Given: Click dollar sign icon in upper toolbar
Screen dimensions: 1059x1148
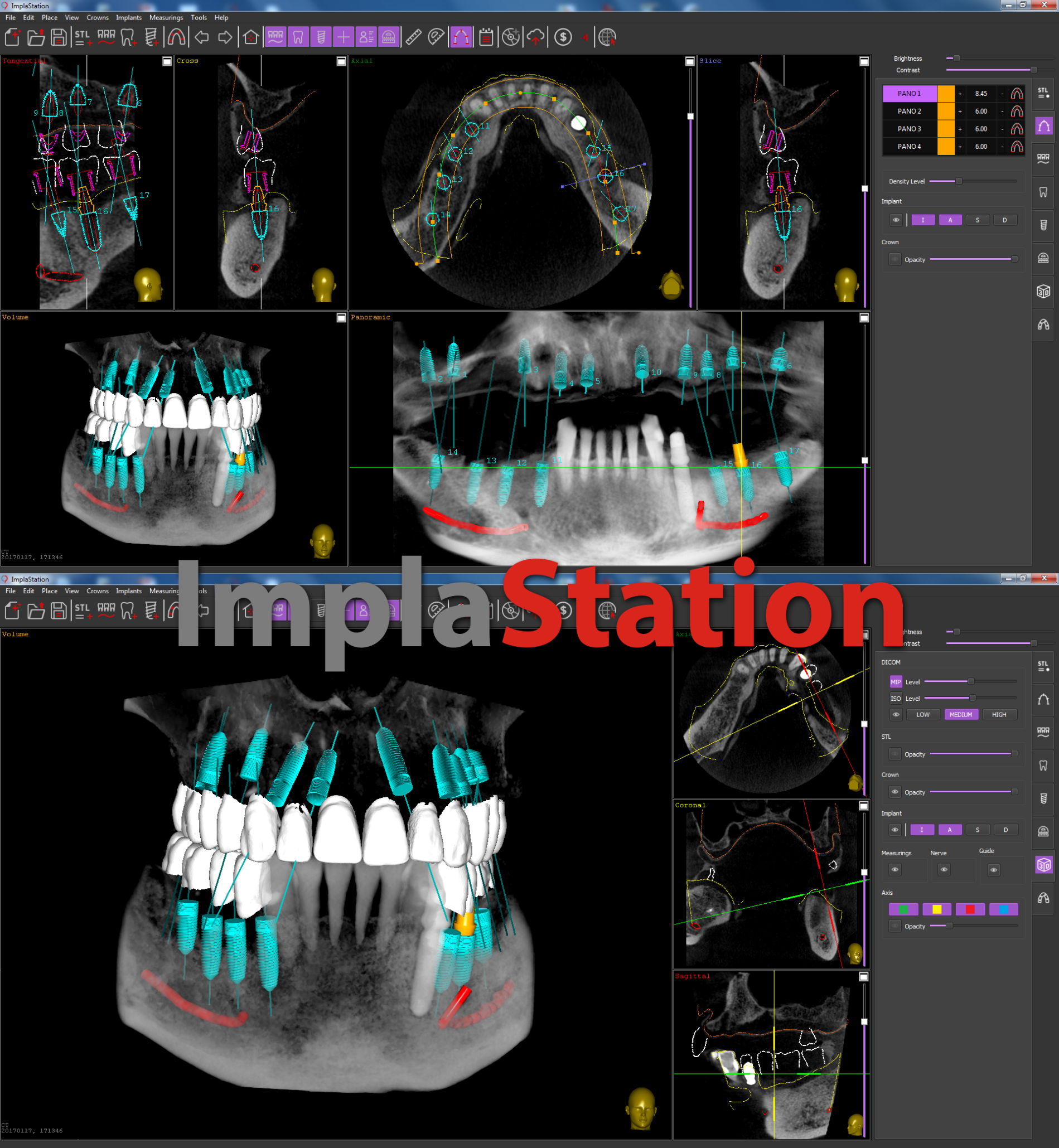Looking at the screenshot, I should click(563, 37).
